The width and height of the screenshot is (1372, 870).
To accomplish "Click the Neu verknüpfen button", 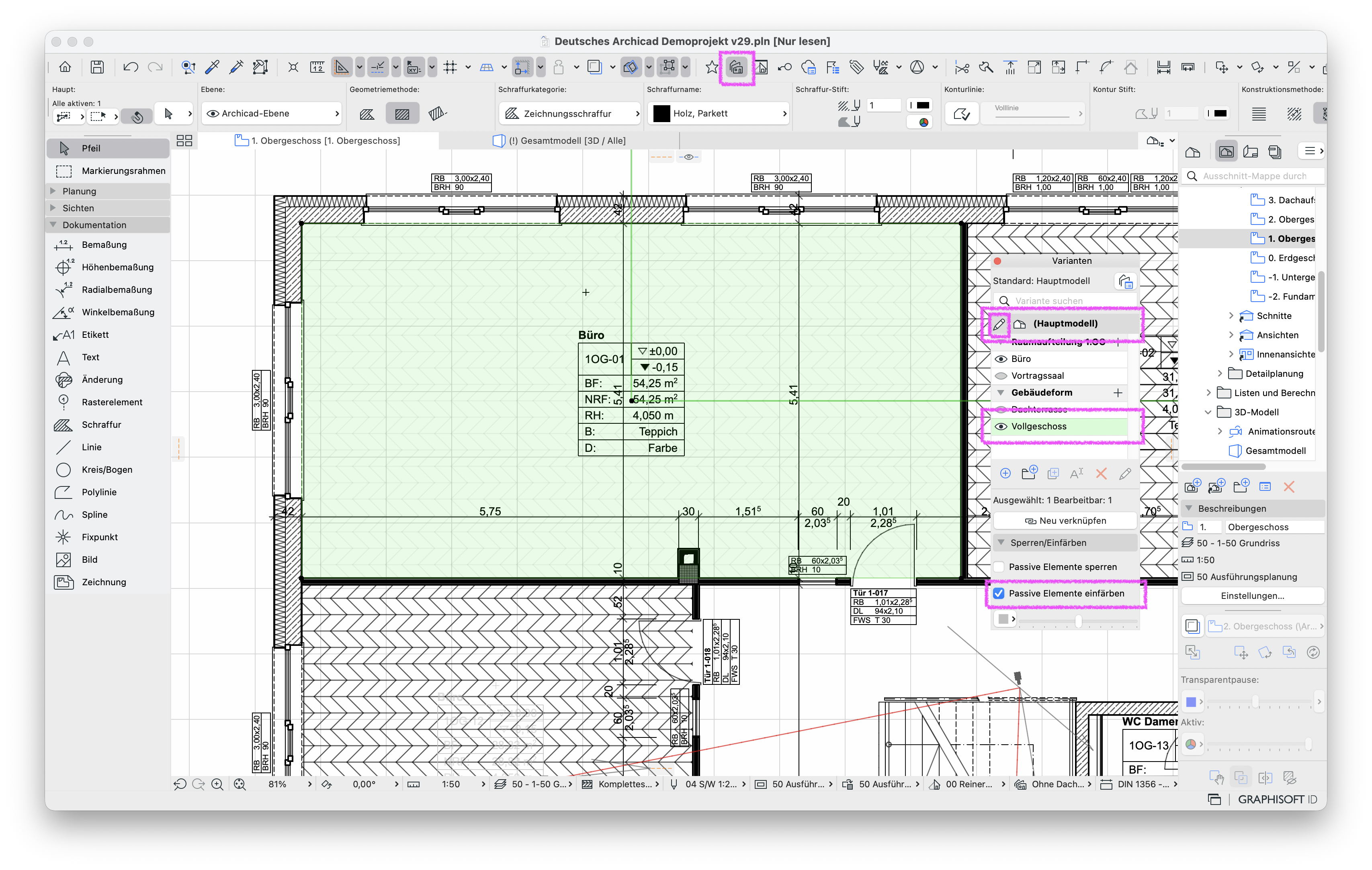I will [x=1065, y=521].
